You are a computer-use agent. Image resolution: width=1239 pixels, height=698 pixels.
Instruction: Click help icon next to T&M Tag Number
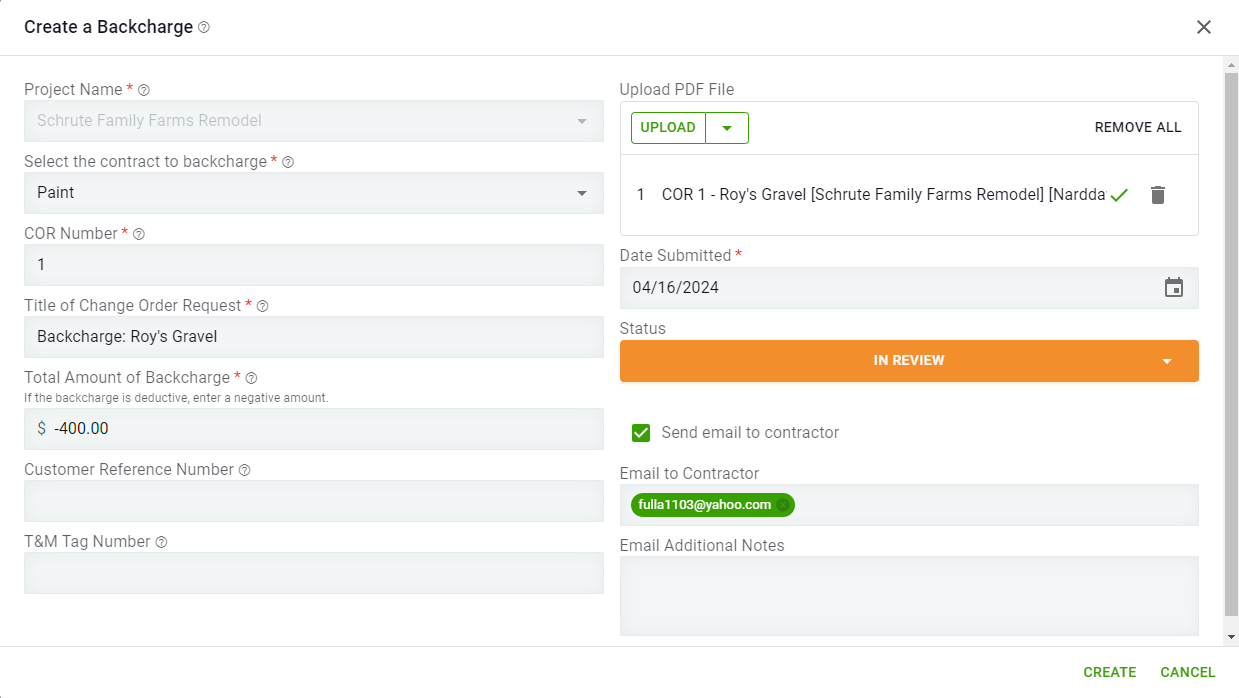161,542
